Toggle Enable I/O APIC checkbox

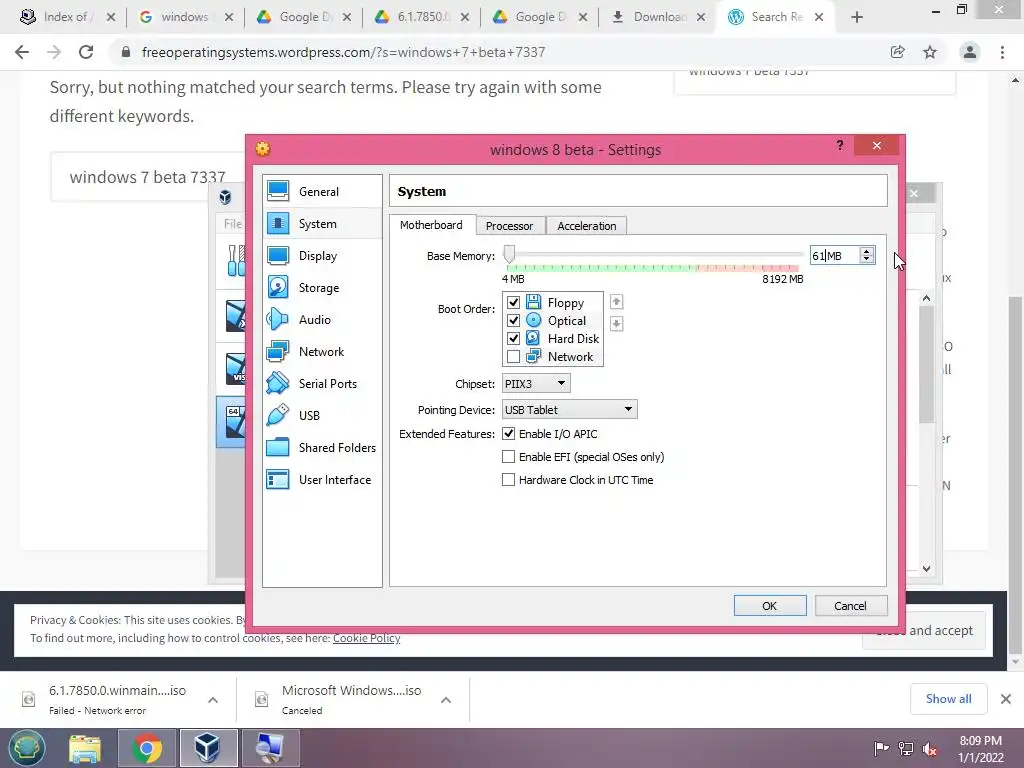(x=508, y=434)
